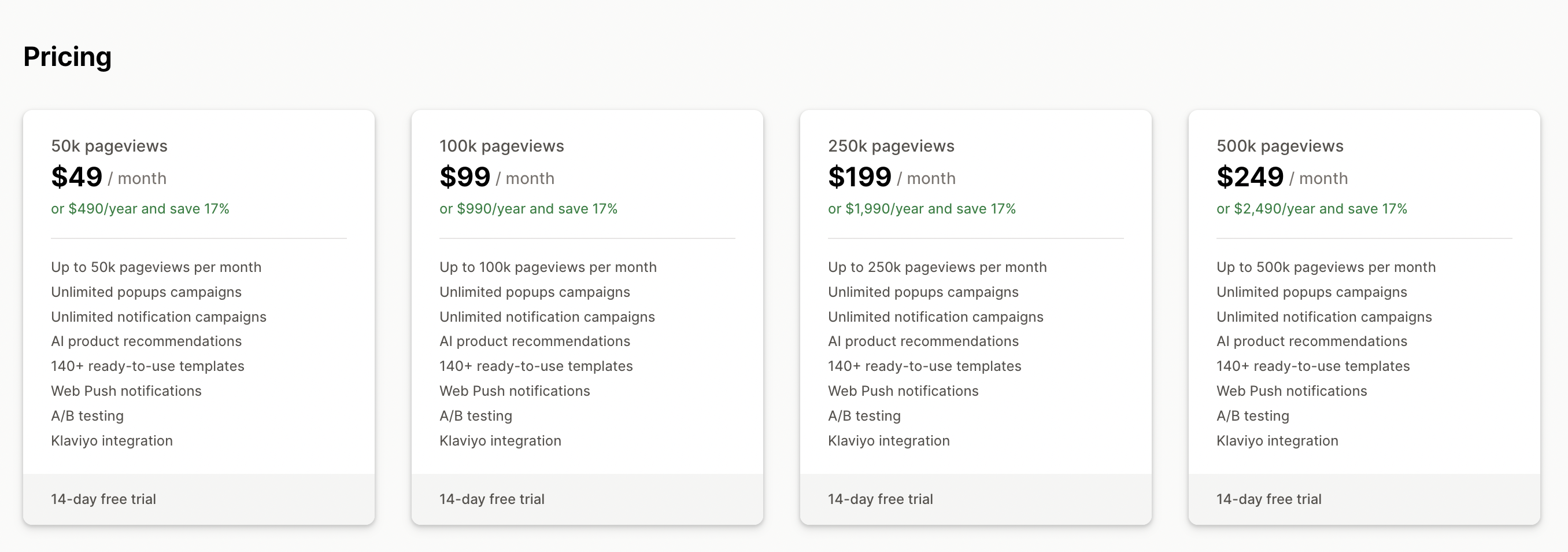The image size is (1568, 552).
Task: Click the Pricing heading
Action: coord(68,57)
